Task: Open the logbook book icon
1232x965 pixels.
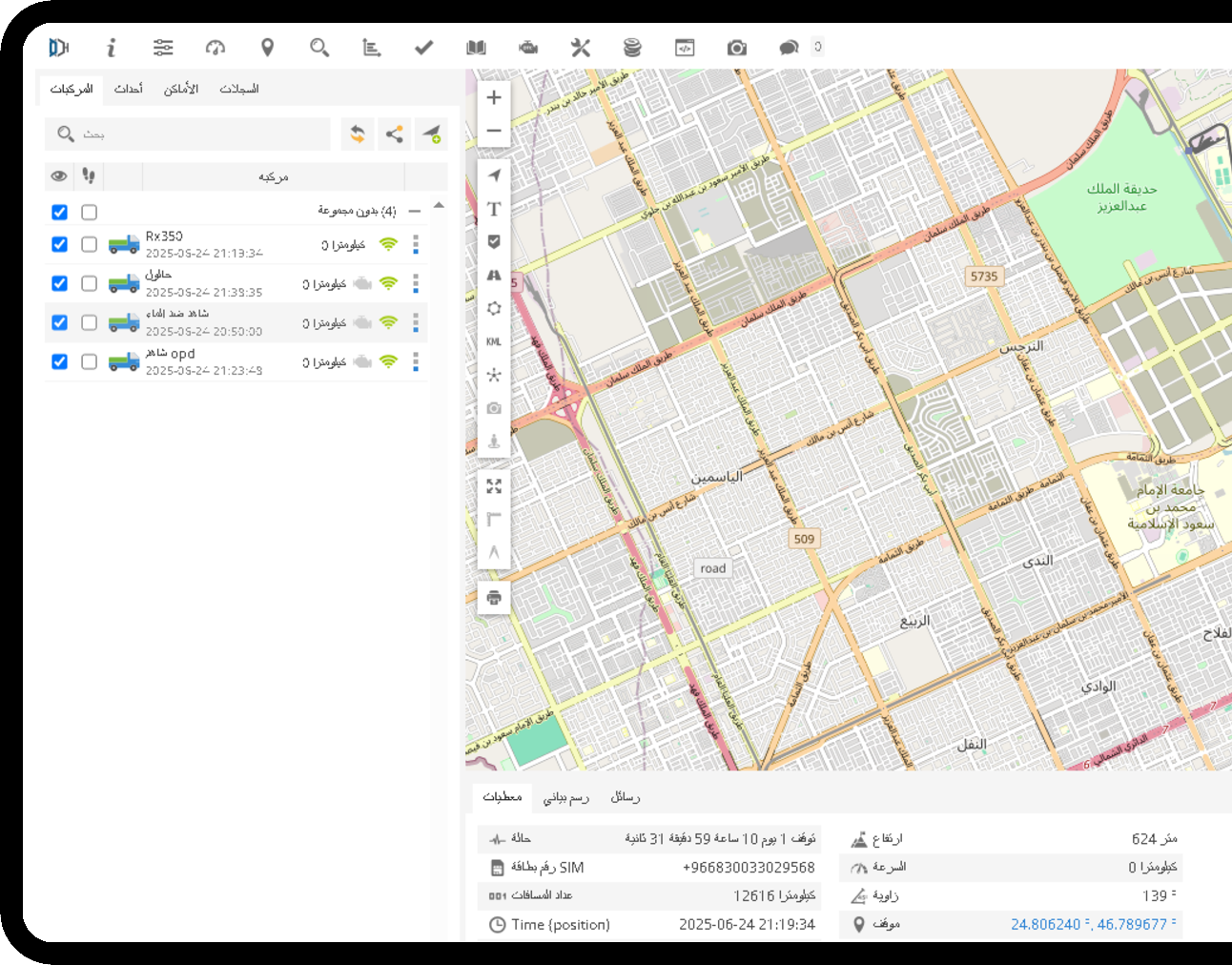Action: (477, 48)
